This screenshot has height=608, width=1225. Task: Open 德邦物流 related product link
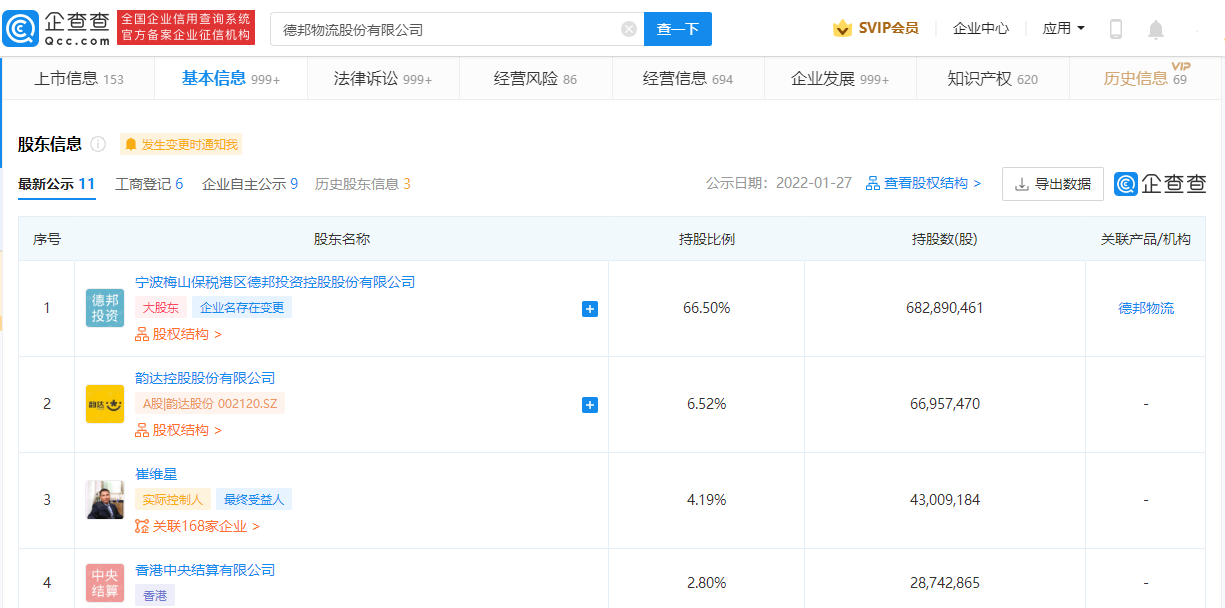coord(1146,308)
